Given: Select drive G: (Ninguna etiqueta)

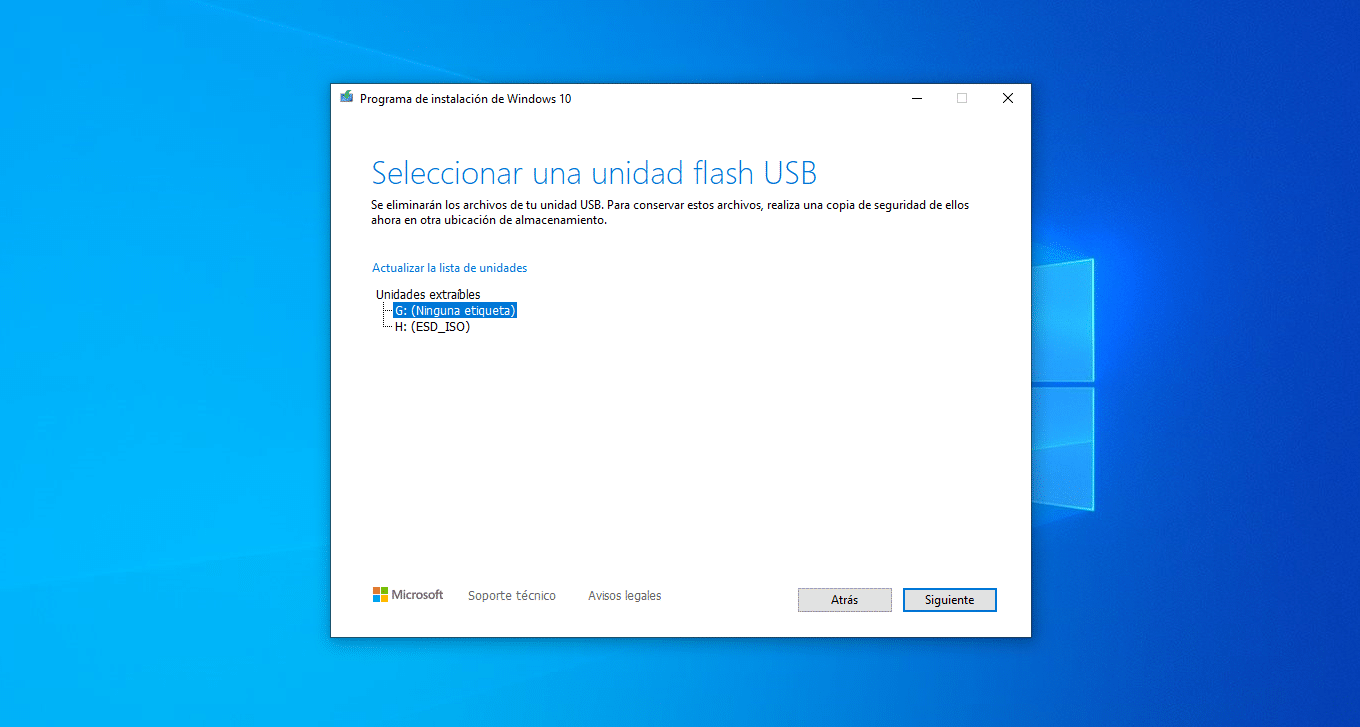Looking at the screenshot, I should tap(455, 310).
